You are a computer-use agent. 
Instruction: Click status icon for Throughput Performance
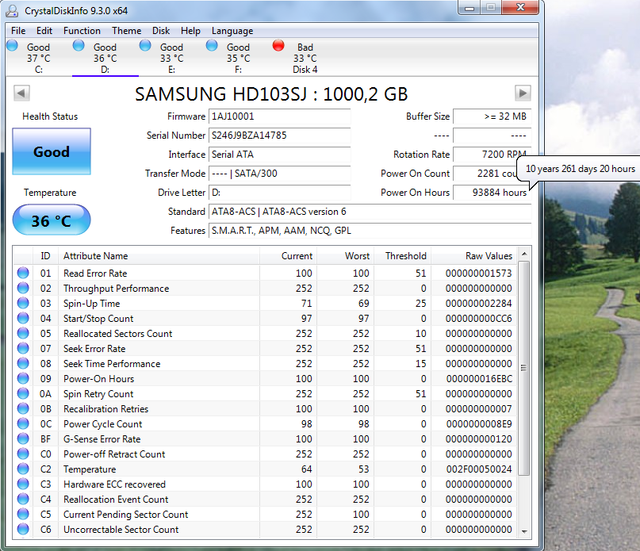(23, 288)
